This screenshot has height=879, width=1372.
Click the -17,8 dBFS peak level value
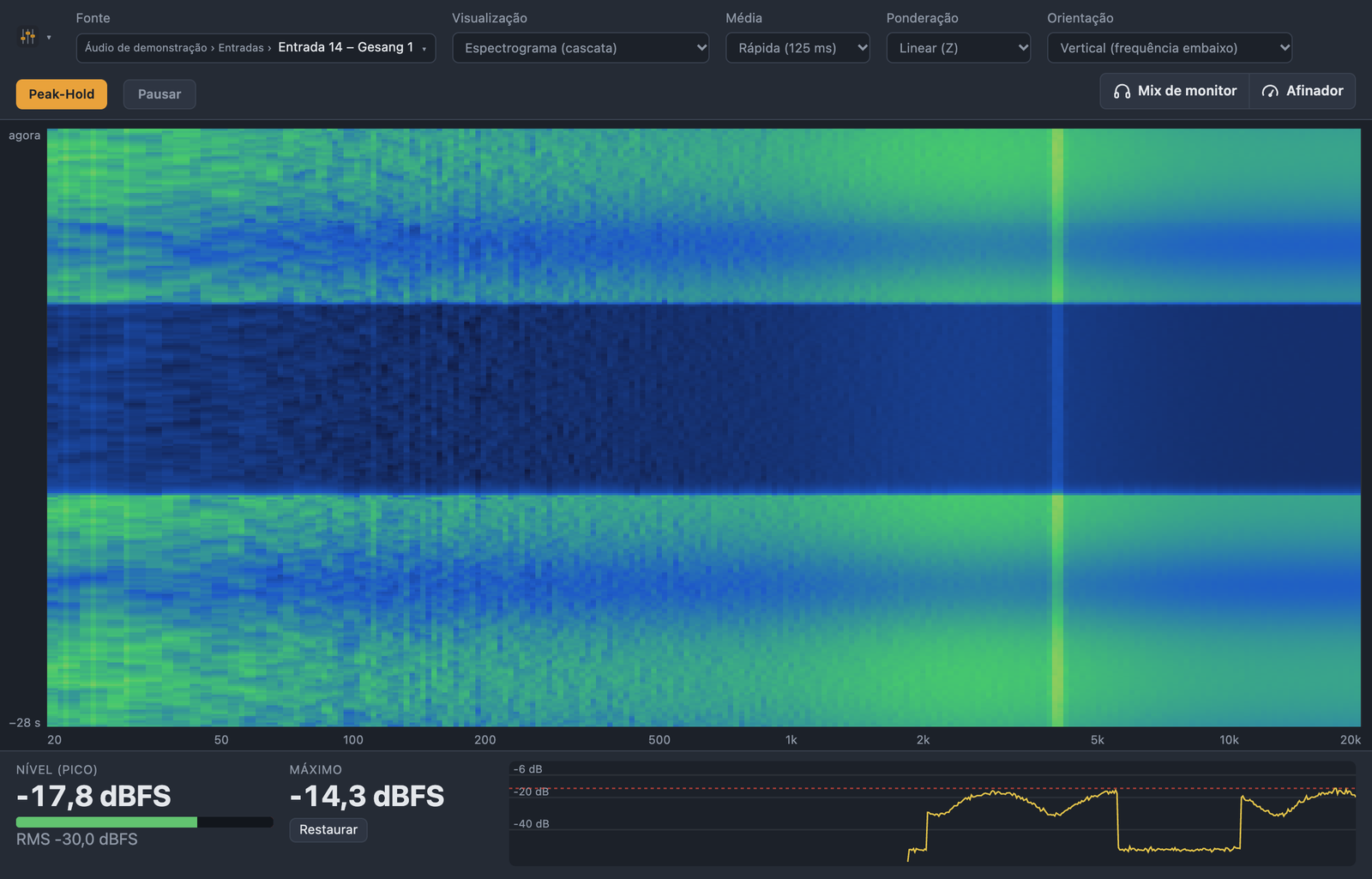click(x=93, y=797)
